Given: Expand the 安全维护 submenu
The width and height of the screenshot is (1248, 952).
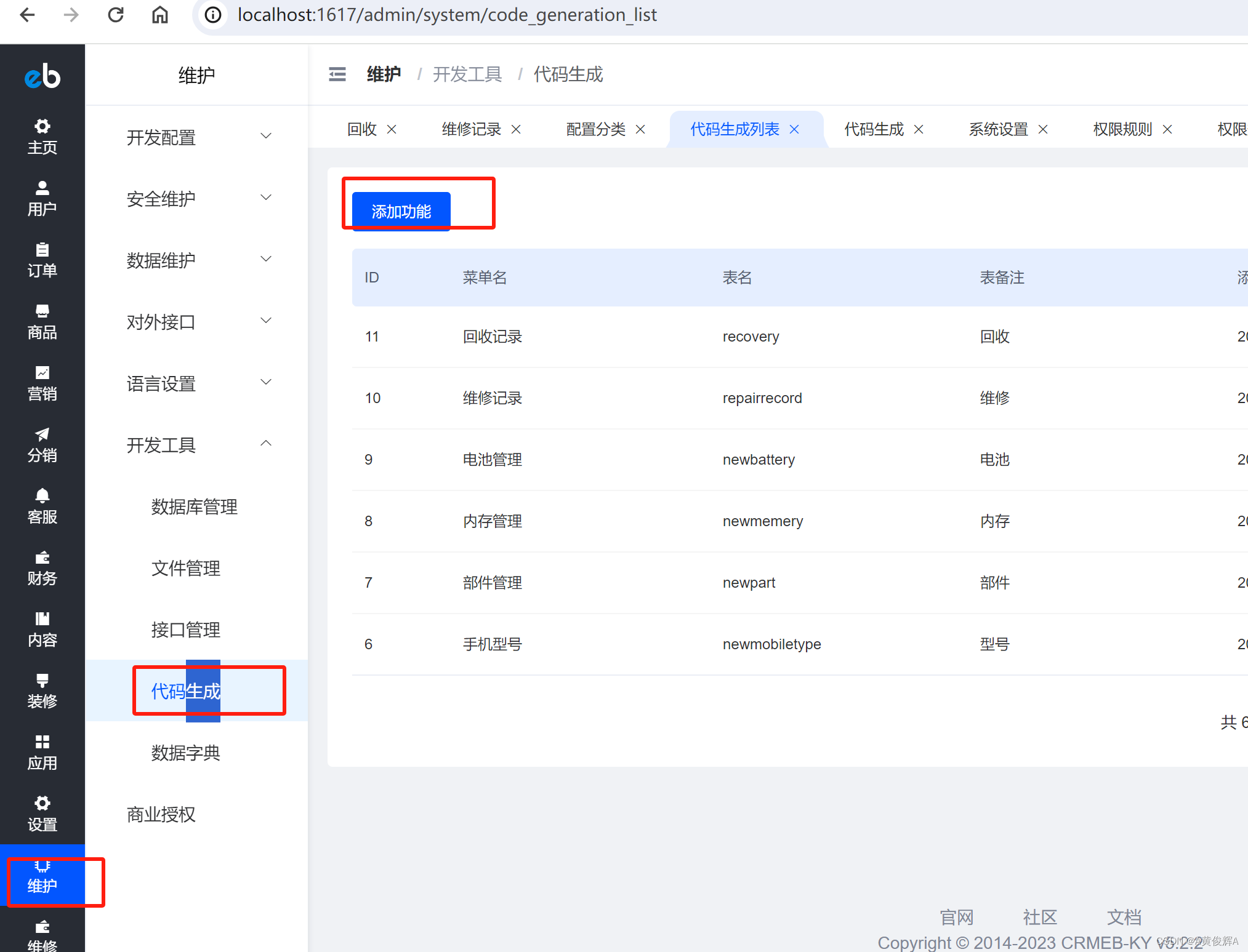Looking at the screenshot, I should [197, 198].
